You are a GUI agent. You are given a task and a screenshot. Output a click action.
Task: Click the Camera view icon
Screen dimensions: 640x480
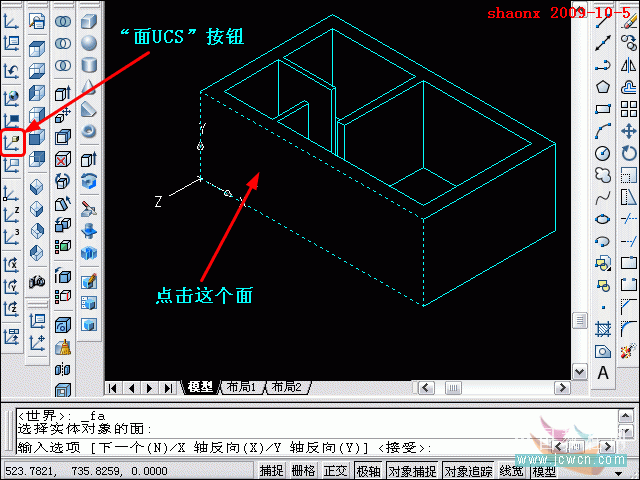pos(37,281)
